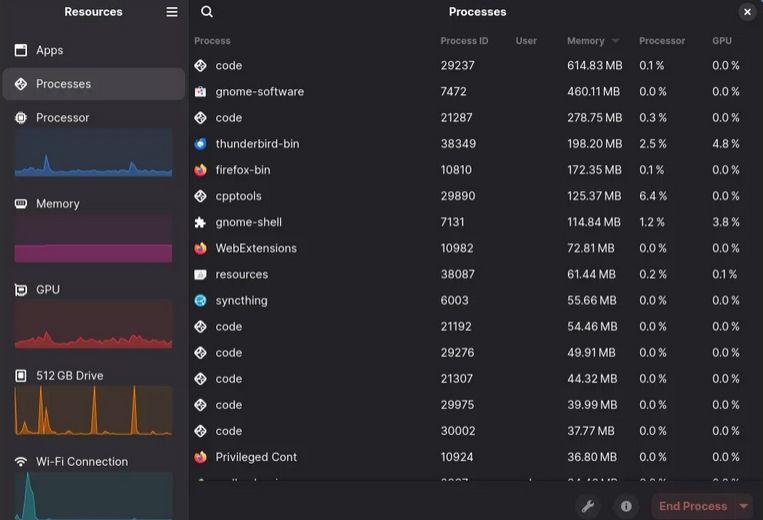The height and width of the screenshot is (520, 763).
Task: Open the Apps view
Action: (93, 50)
